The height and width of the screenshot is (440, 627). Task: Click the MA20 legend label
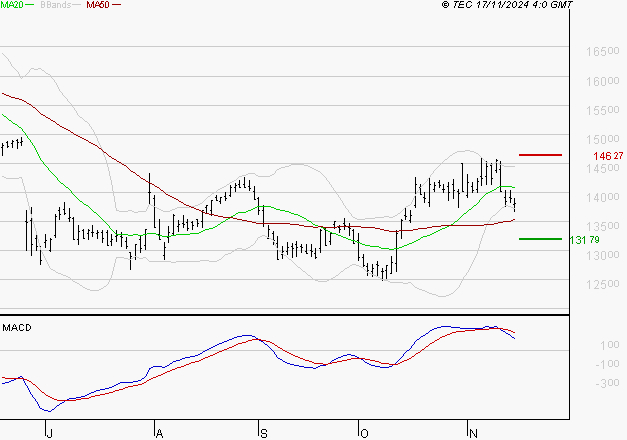[x=13, y=6]
